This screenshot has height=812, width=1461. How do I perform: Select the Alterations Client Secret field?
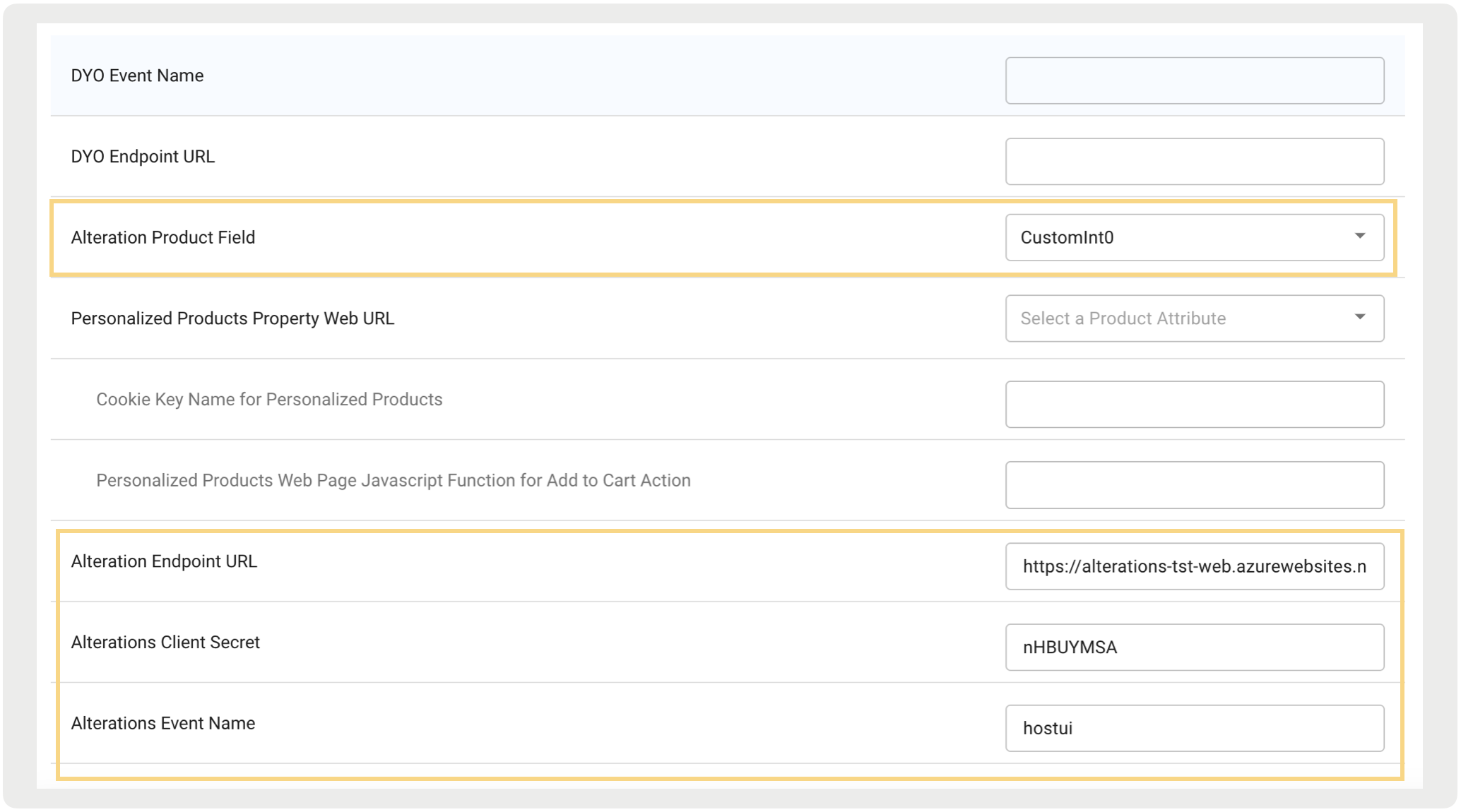[x=1195, y=647]
